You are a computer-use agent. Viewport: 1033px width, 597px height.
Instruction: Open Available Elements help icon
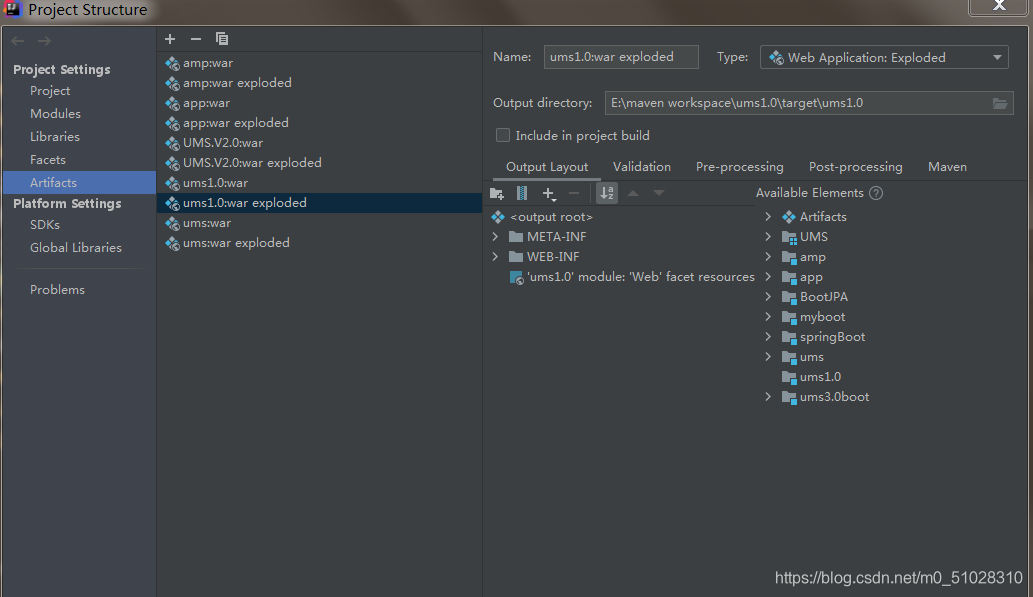tap(876, 193)
